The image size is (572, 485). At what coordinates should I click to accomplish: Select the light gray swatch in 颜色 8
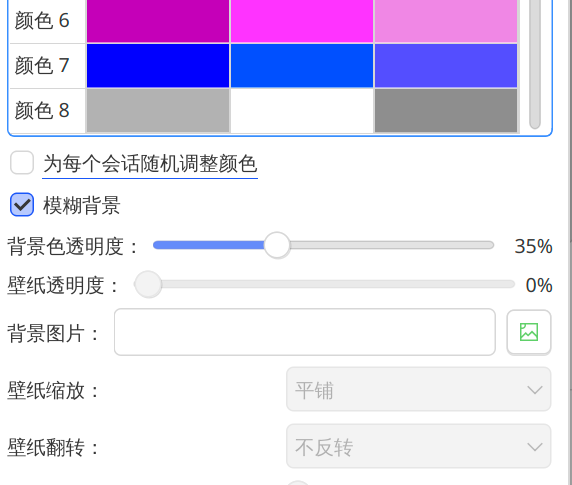[x=158, y=110]
